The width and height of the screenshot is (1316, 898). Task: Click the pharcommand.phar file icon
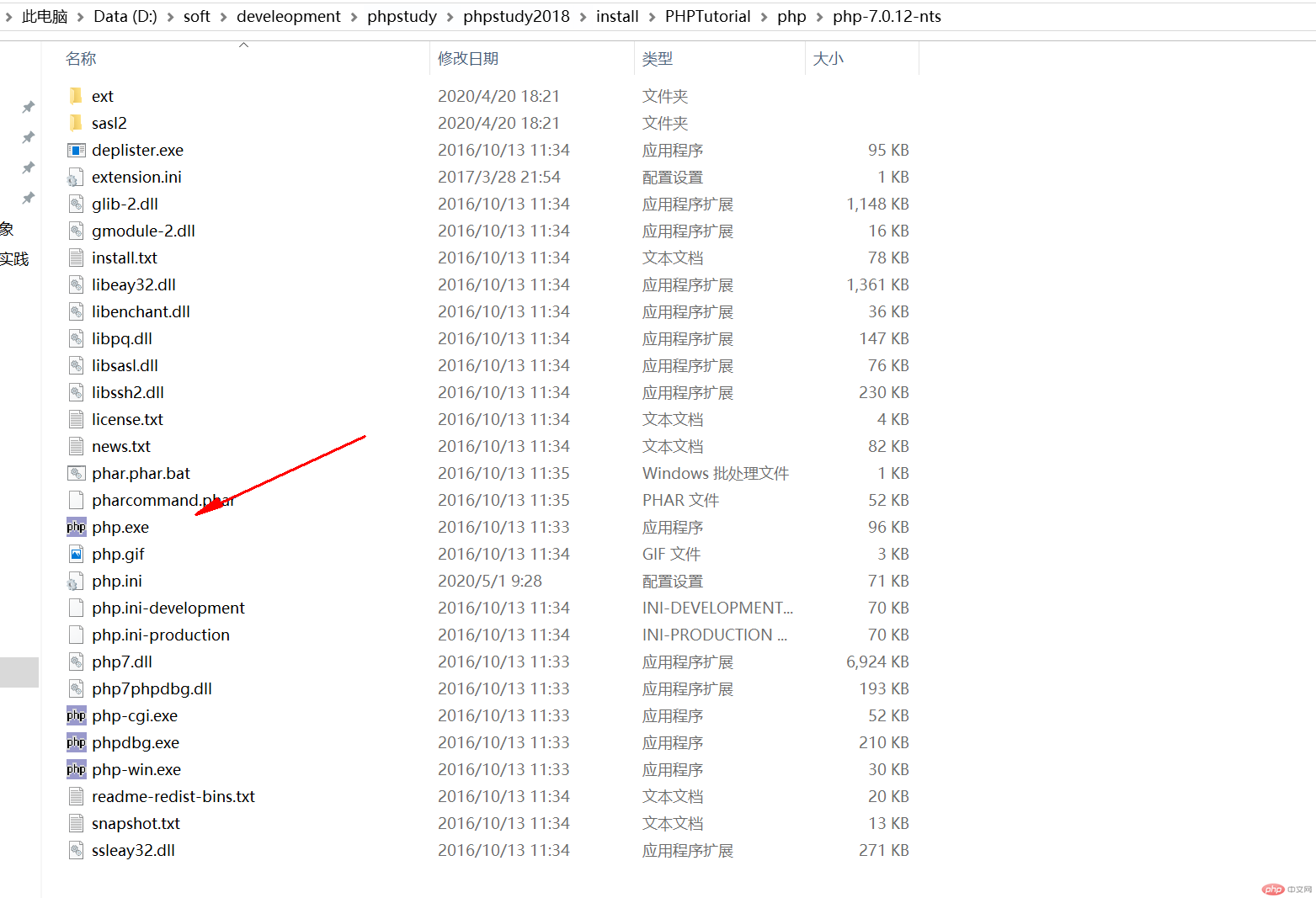point(76,500)
